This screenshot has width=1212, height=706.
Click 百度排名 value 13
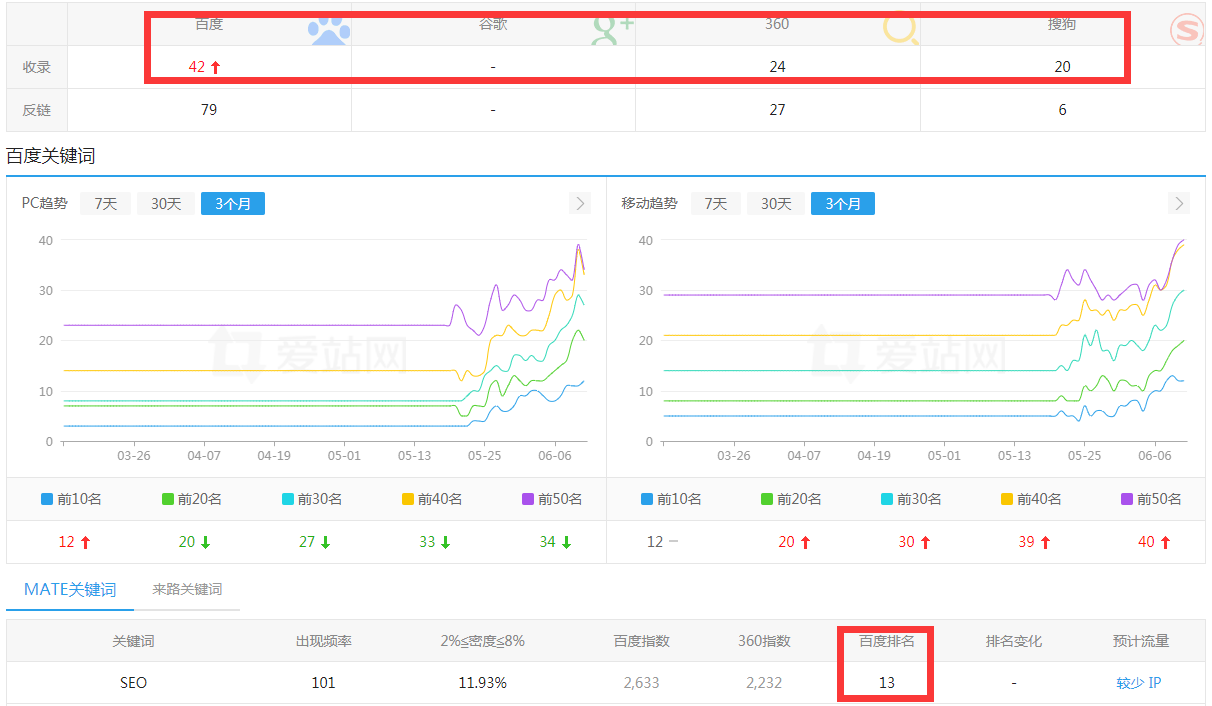(886, 683)
